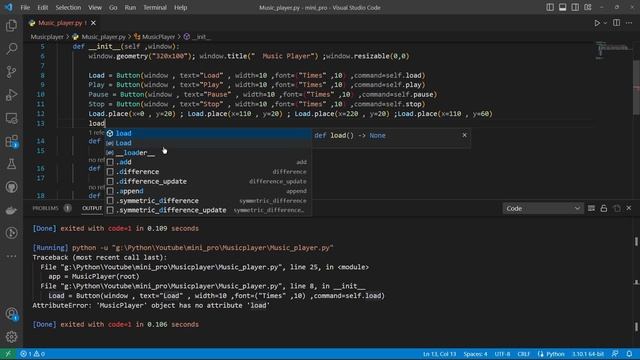Open the Search view in activity bar
This screenshot has height=360, width=640.
11,49
